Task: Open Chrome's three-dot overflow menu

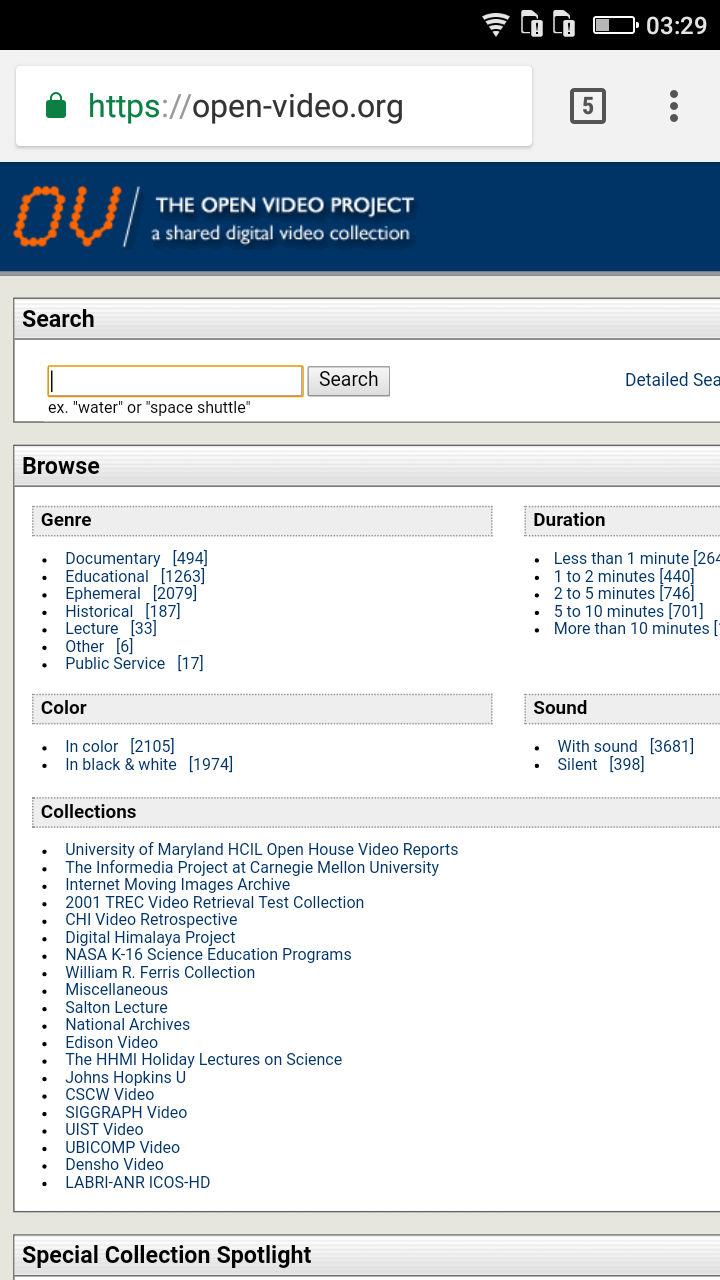Action: [x=674, y=105]
